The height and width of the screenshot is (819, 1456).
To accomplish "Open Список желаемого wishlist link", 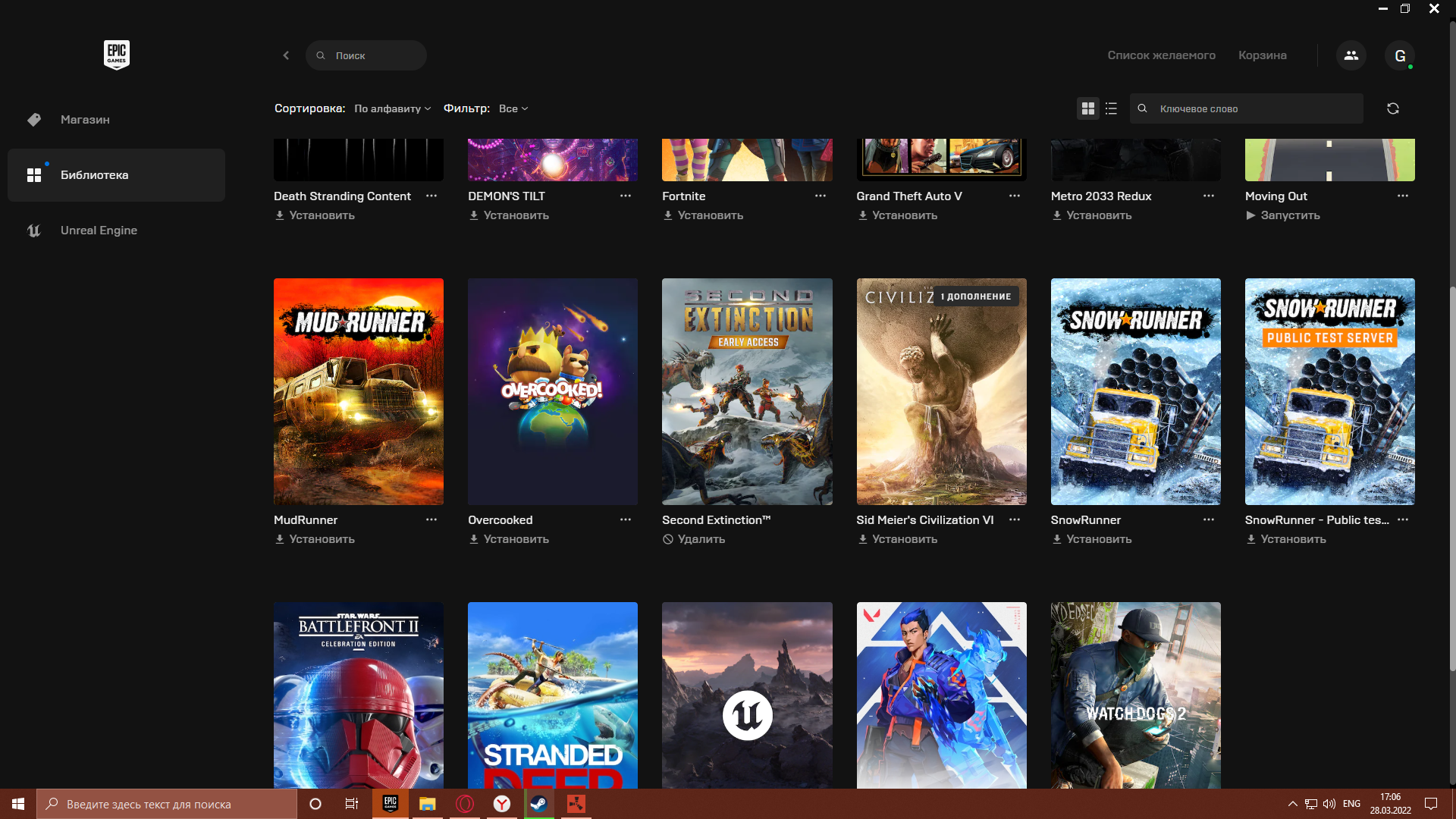I will 1162,55.
